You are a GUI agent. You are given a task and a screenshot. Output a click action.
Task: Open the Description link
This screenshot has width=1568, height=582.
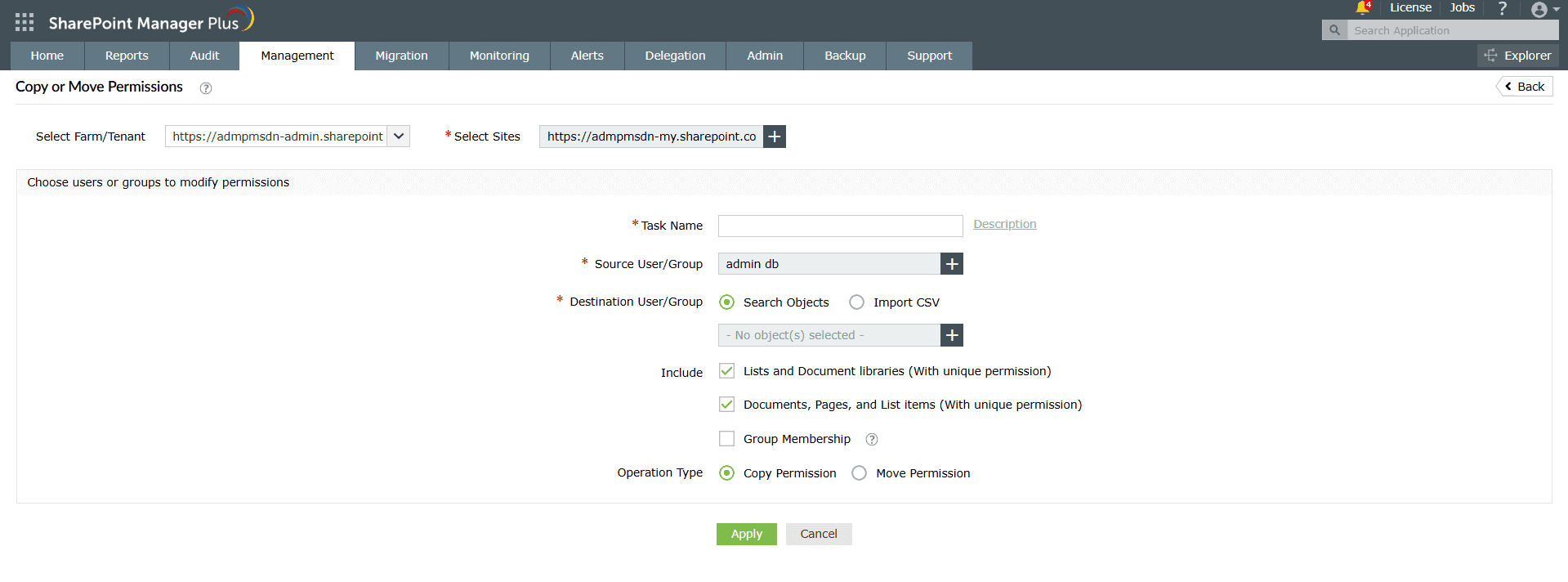1004,224
